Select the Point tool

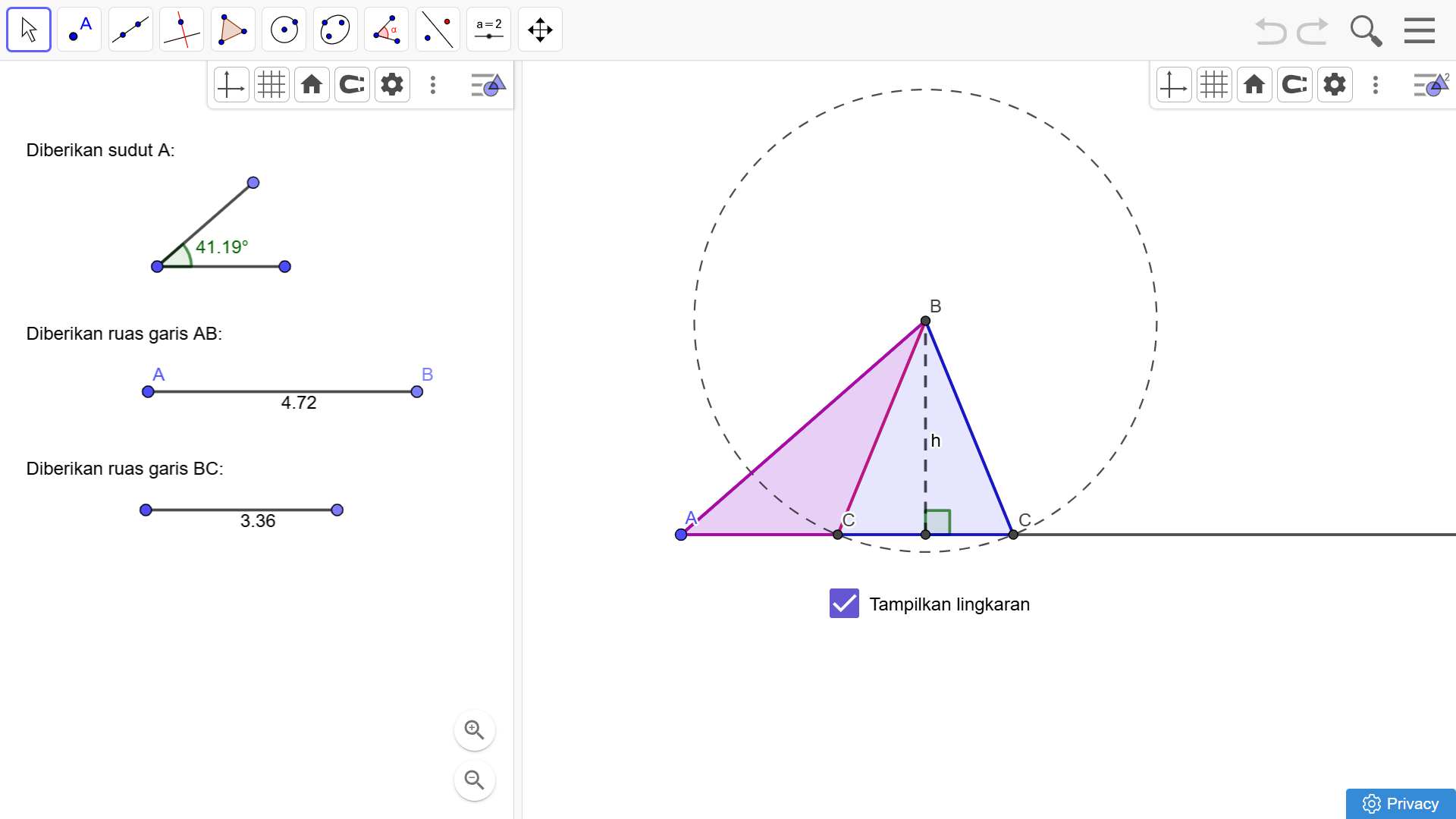[80, 30]
